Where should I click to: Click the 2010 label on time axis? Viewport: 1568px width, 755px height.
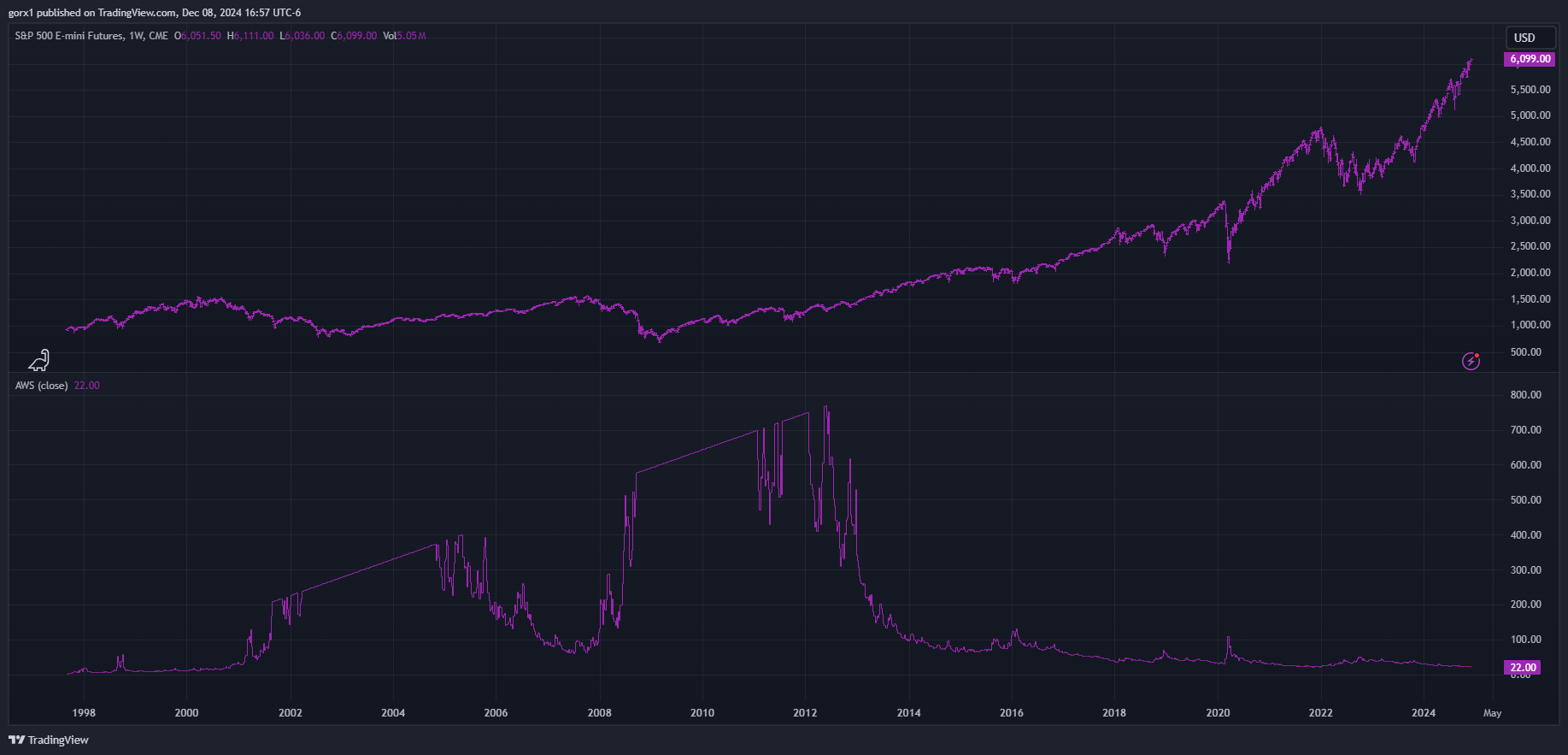pyautogui.click(x=702, y=713)
